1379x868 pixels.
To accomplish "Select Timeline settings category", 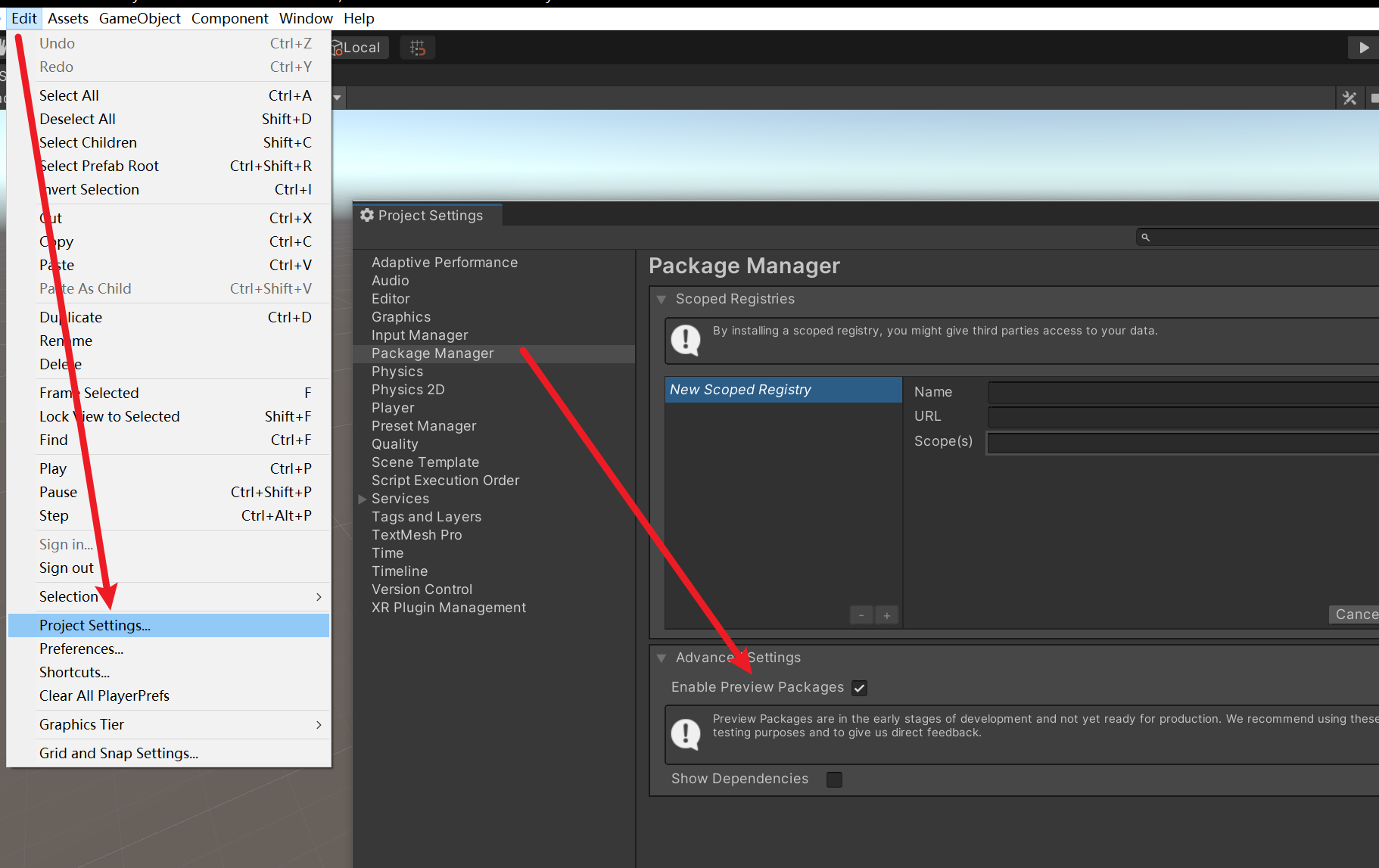I will coord(494,571).
